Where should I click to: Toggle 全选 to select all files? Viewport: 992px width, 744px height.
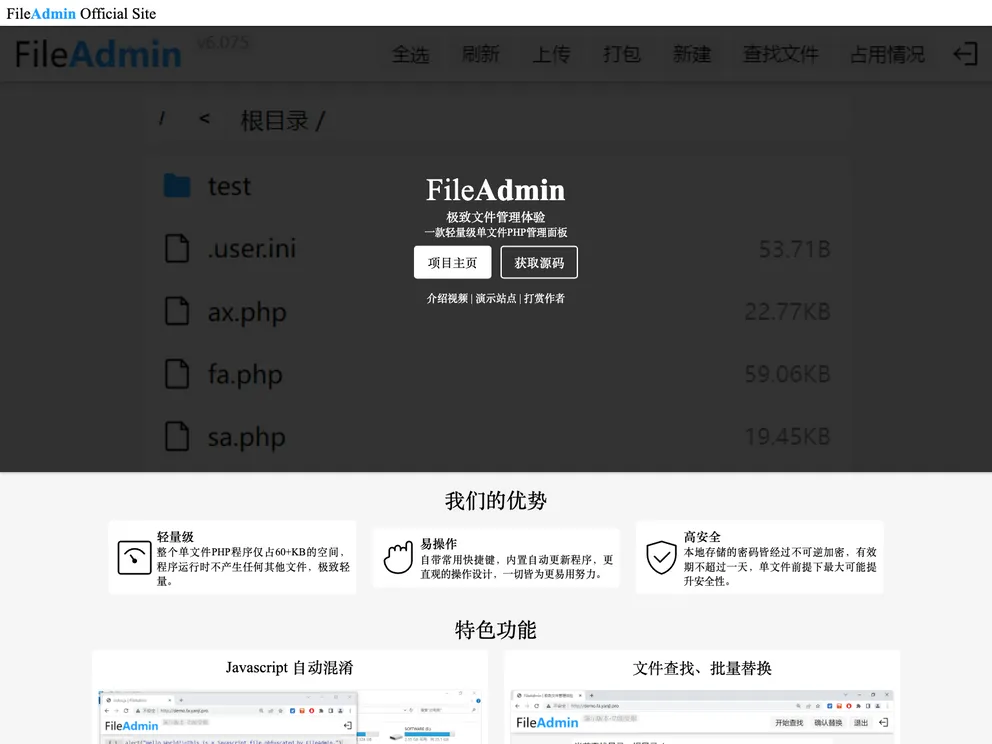coord(411,56)
